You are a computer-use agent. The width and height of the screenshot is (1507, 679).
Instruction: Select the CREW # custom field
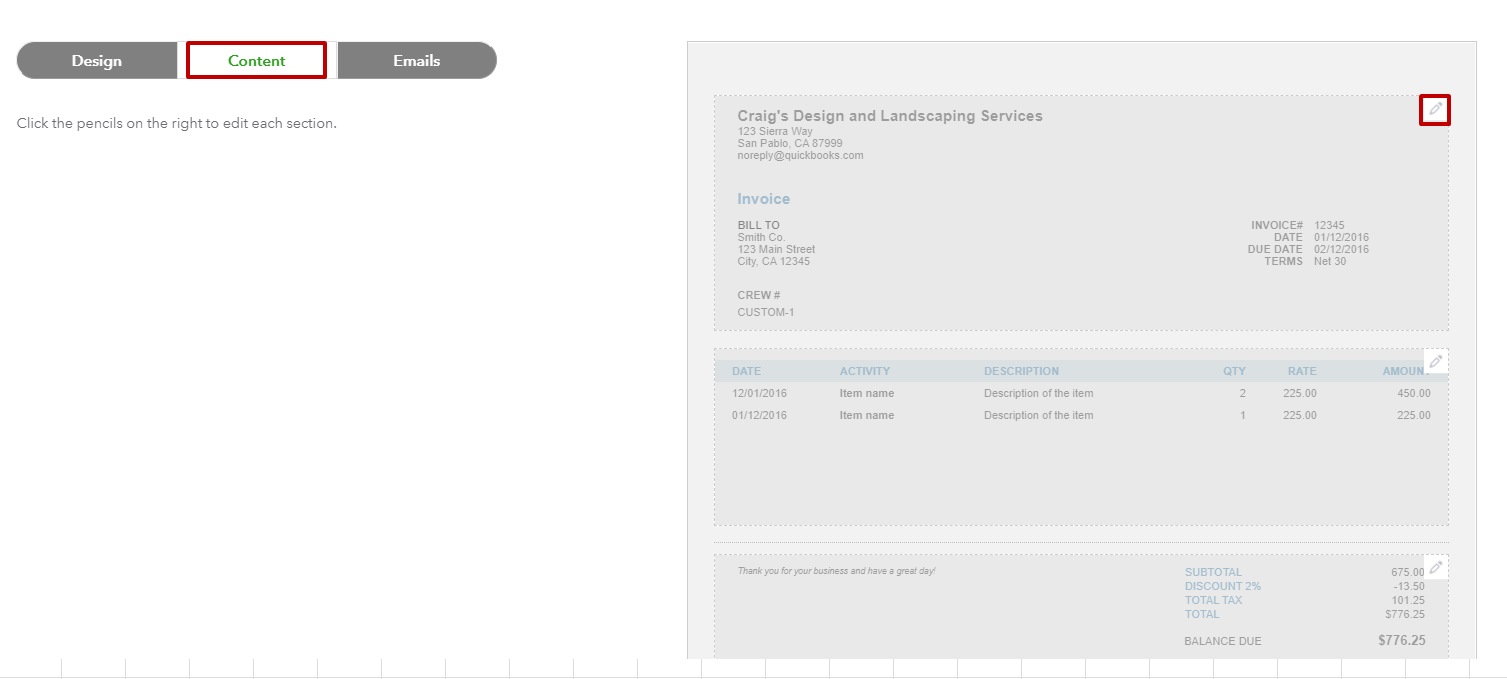coord(766,302)
